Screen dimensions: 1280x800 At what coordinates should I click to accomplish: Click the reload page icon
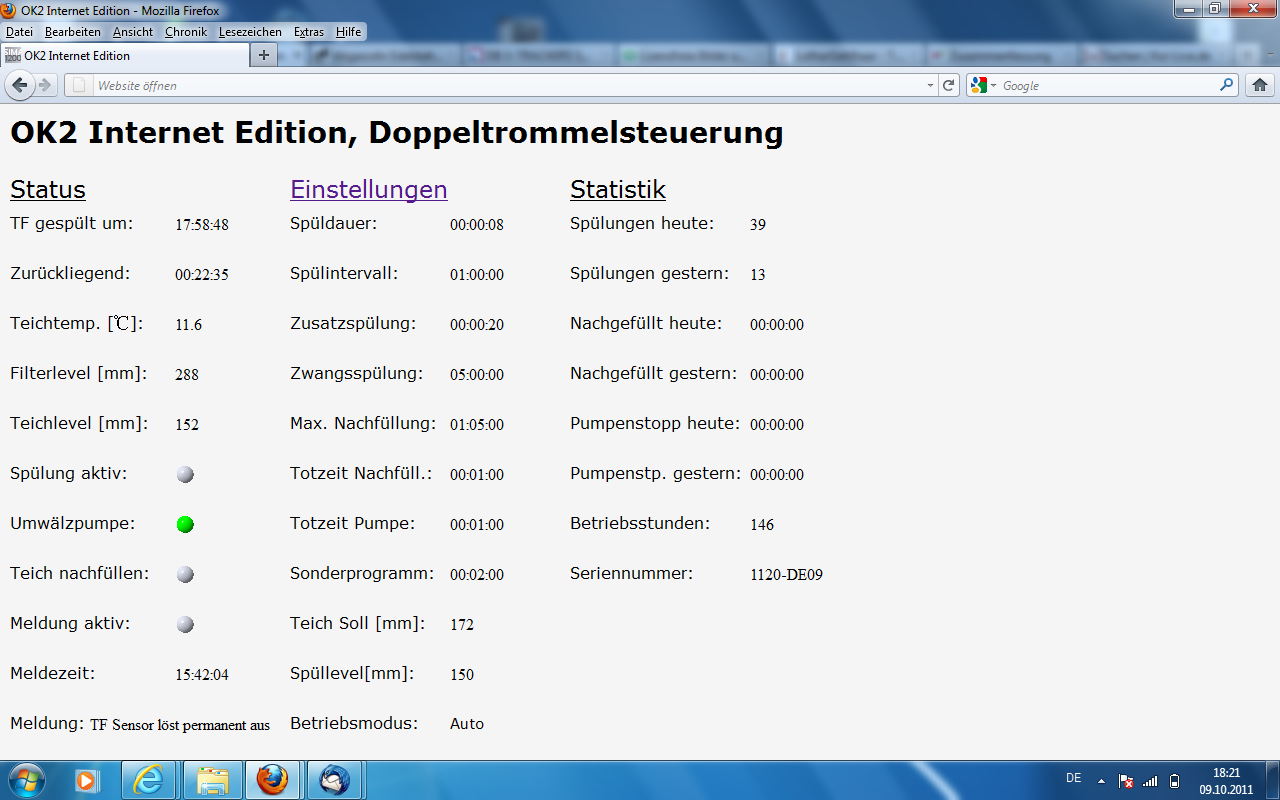(949, 85)
